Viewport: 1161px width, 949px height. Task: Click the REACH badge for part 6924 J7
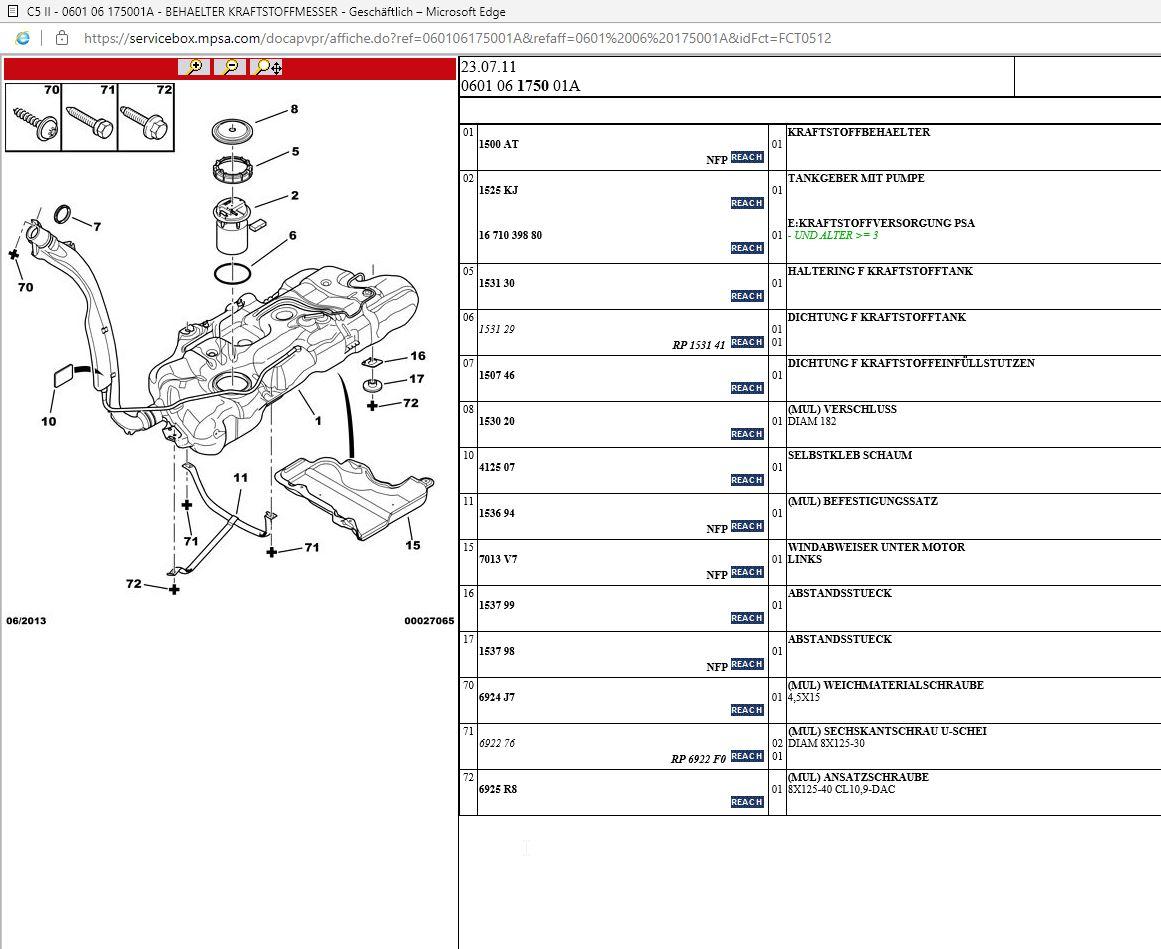click(x=747, y=710)
